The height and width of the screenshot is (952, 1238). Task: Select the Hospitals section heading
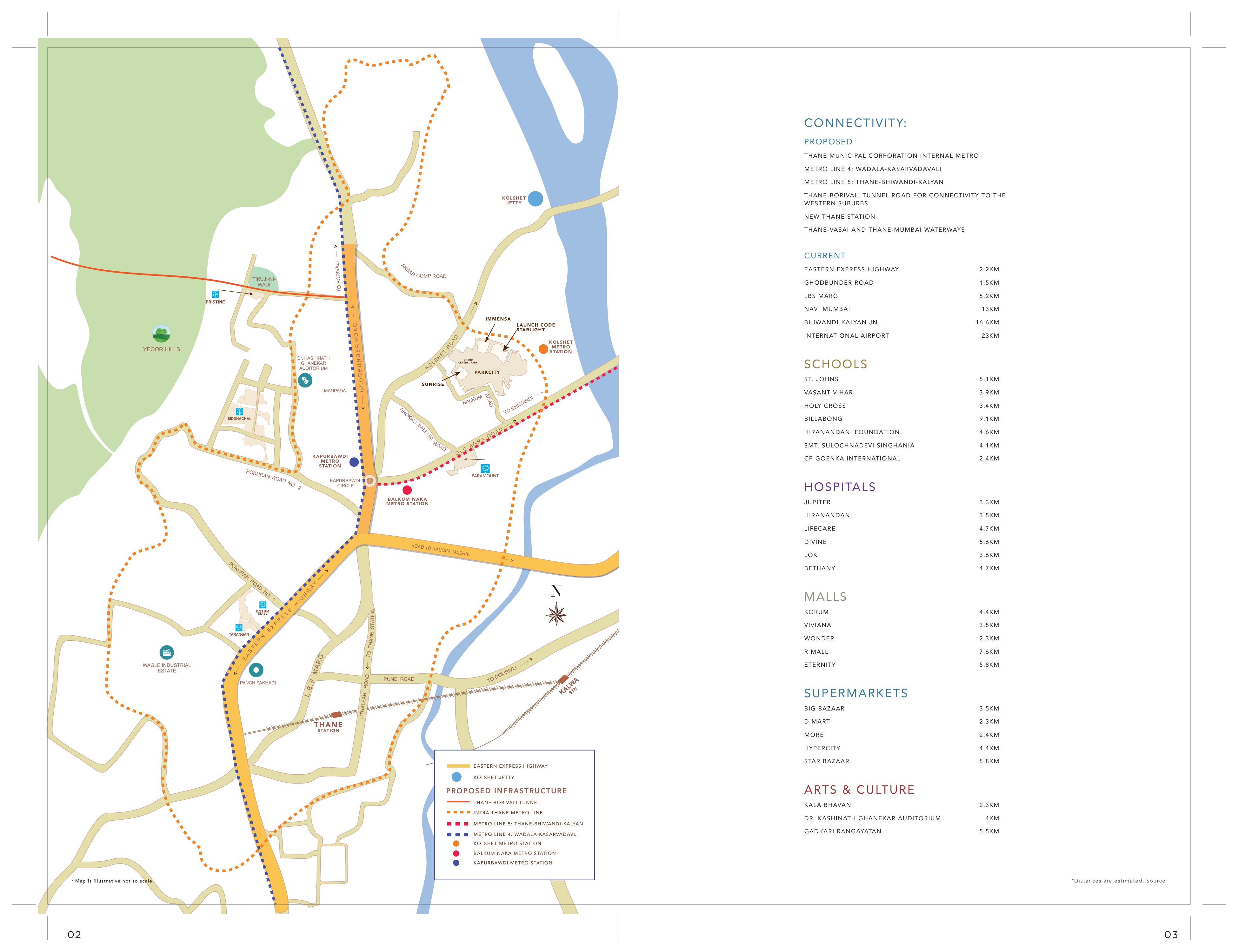(x=840, y=487)
